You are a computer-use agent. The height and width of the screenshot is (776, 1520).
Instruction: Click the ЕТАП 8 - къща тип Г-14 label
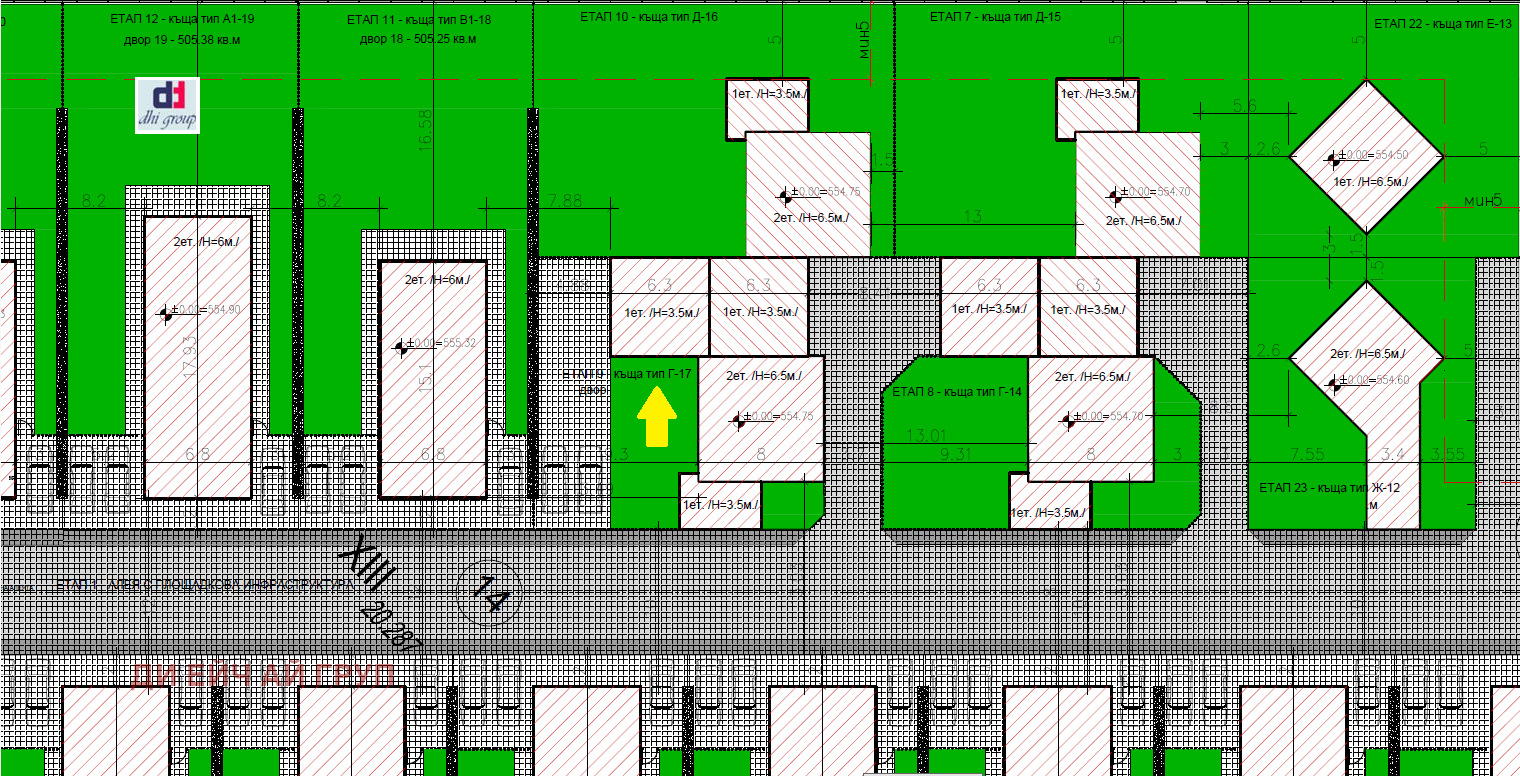[x=956, y=392]
